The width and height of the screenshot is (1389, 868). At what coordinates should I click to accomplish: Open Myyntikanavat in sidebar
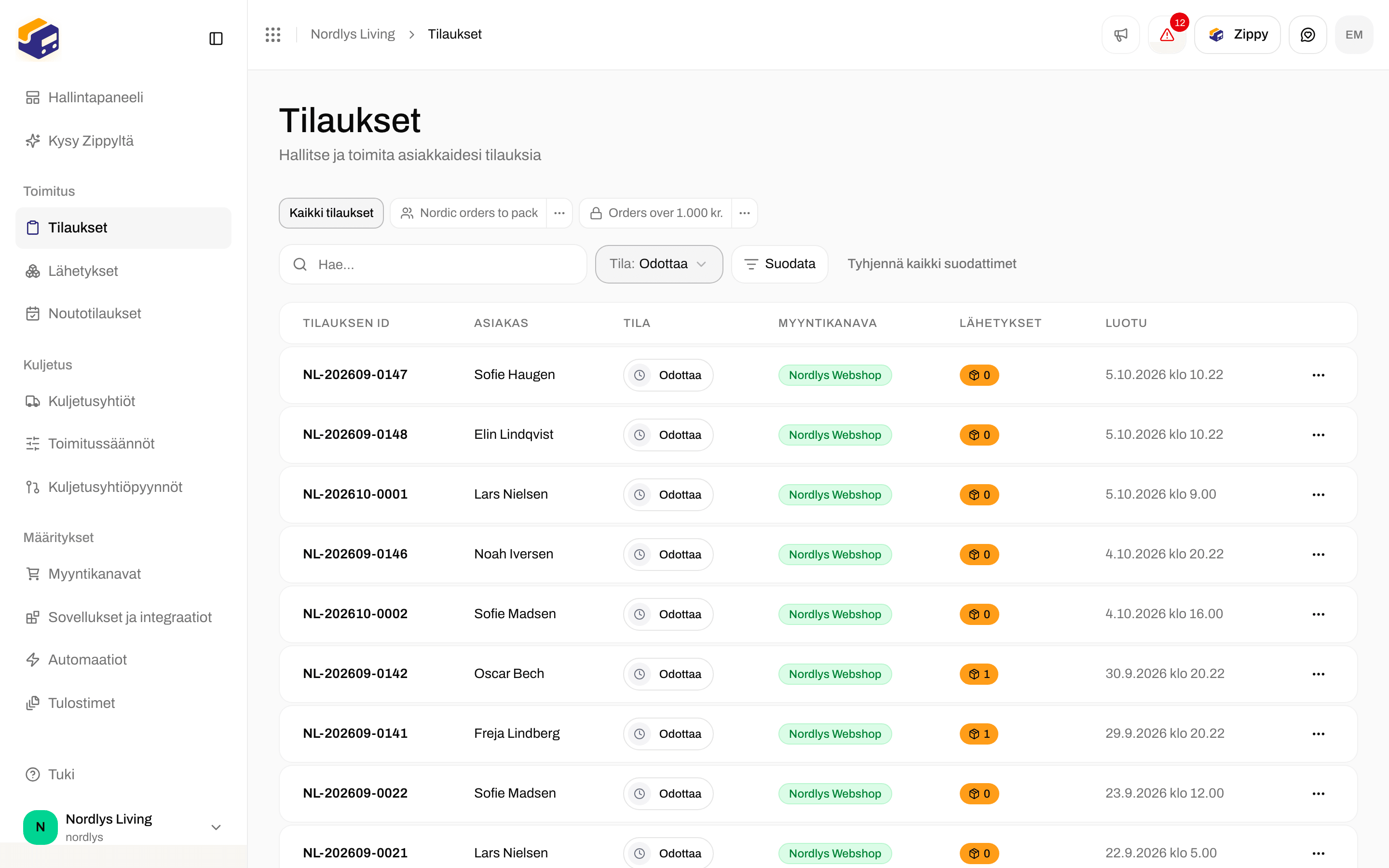123,574
